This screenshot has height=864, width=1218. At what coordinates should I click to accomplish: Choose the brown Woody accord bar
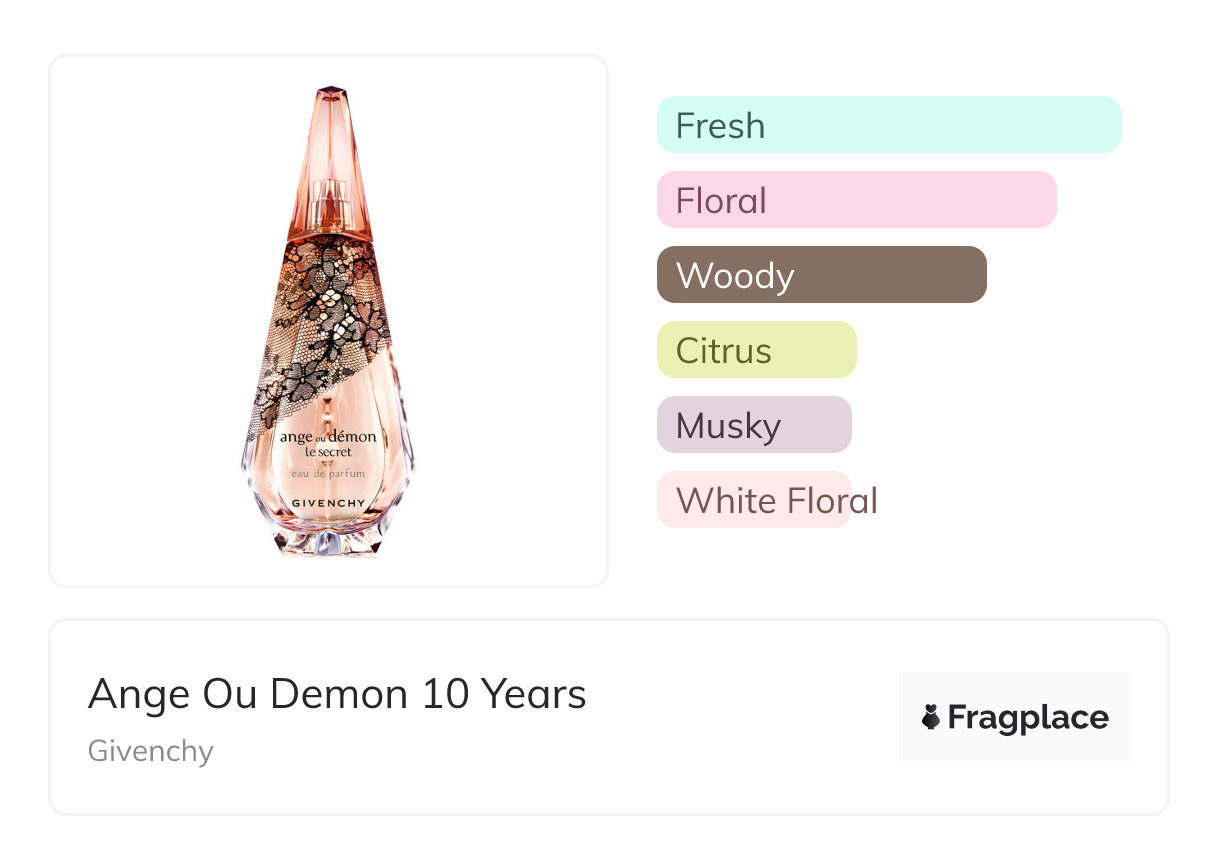point(821,275)
